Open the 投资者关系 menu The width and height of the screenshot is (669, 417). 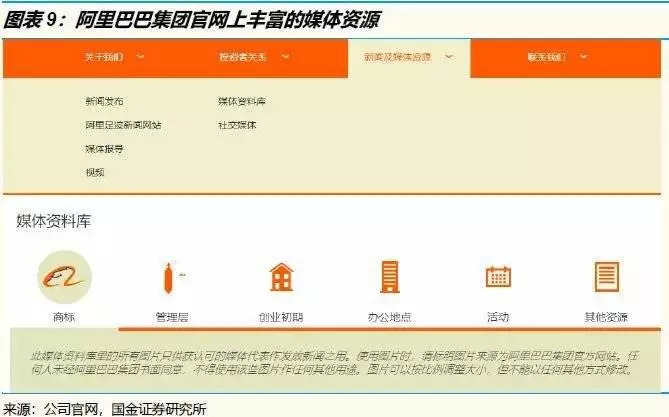(243, 57)
